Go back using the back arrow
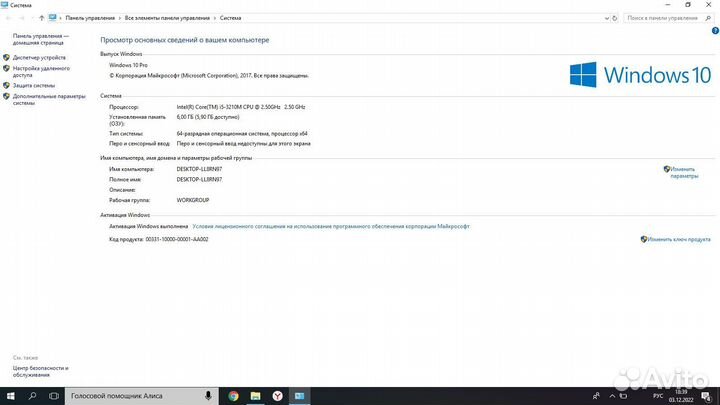This screenshot has width=720, height=405. click(9, 18)
